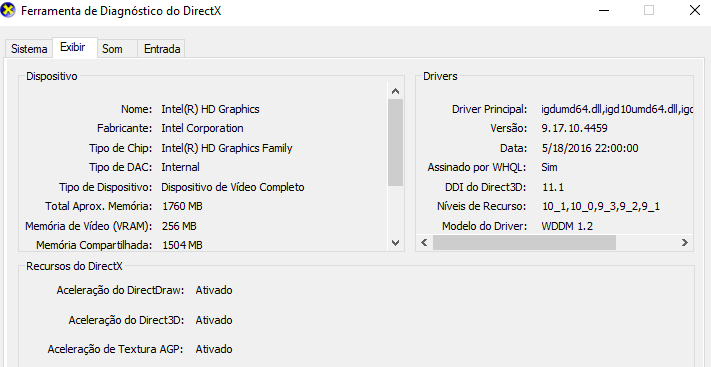Screen dimensions: 711x367
Task: Click the Dispositivo scrollbar track below the thumb
Action: (x=395, y=211)
